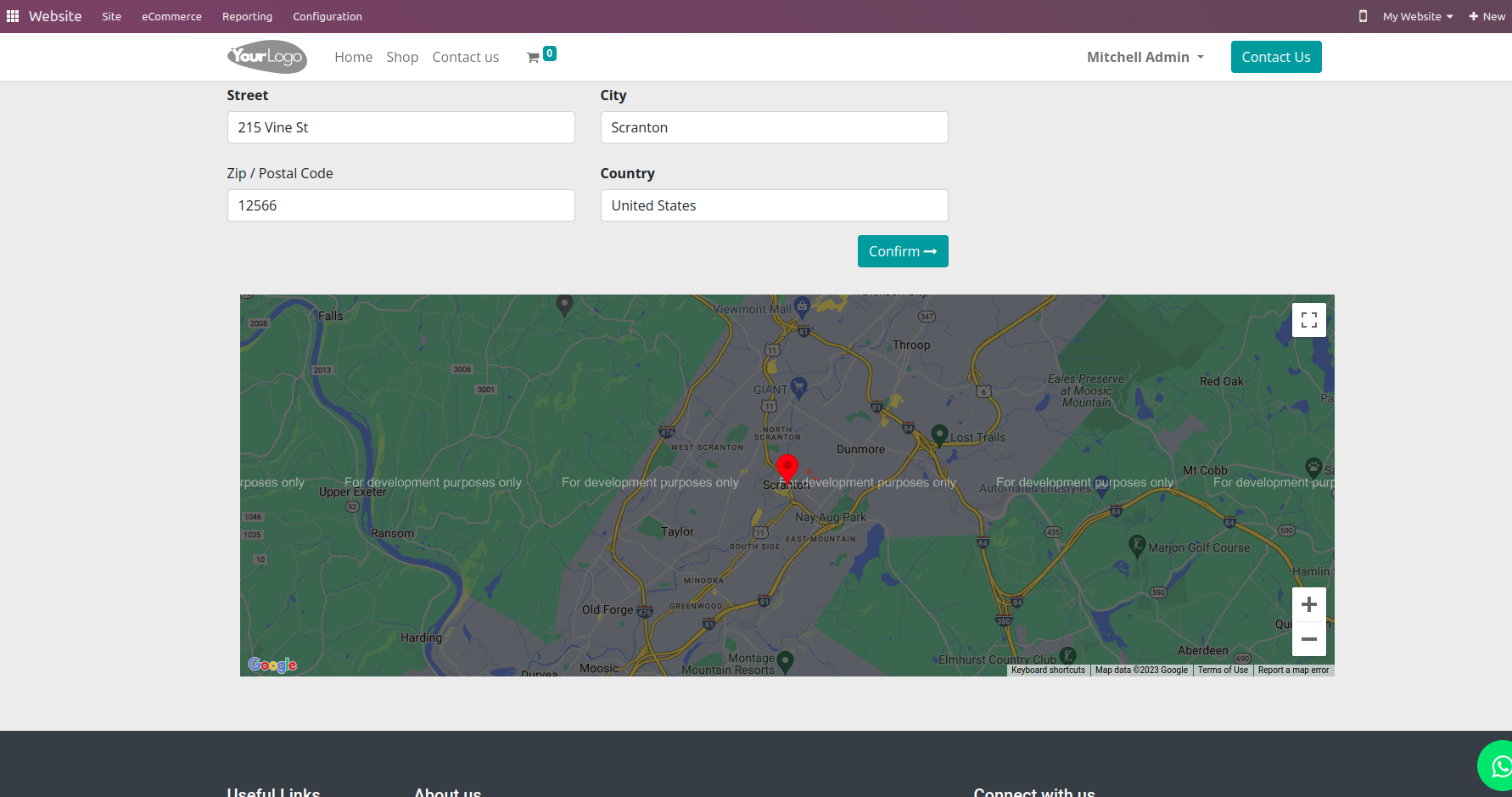Image resolution: width=1512 pixels, height=797 pixels.
Task: Click the shopping cart icon
Action: tap(533, 58)
